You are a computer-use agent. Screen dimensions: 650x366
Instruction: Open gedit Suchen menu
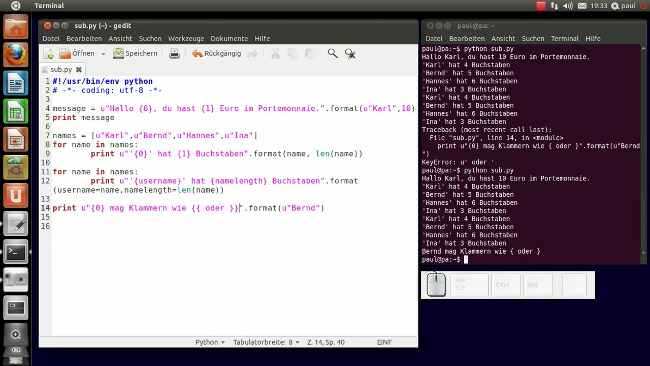[x=150, y=39]
